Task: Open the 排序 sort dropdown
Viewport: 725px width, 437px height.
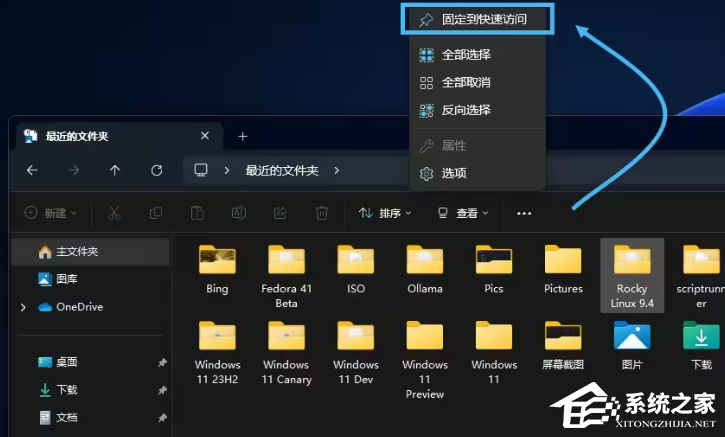Action: coord(385,213)
